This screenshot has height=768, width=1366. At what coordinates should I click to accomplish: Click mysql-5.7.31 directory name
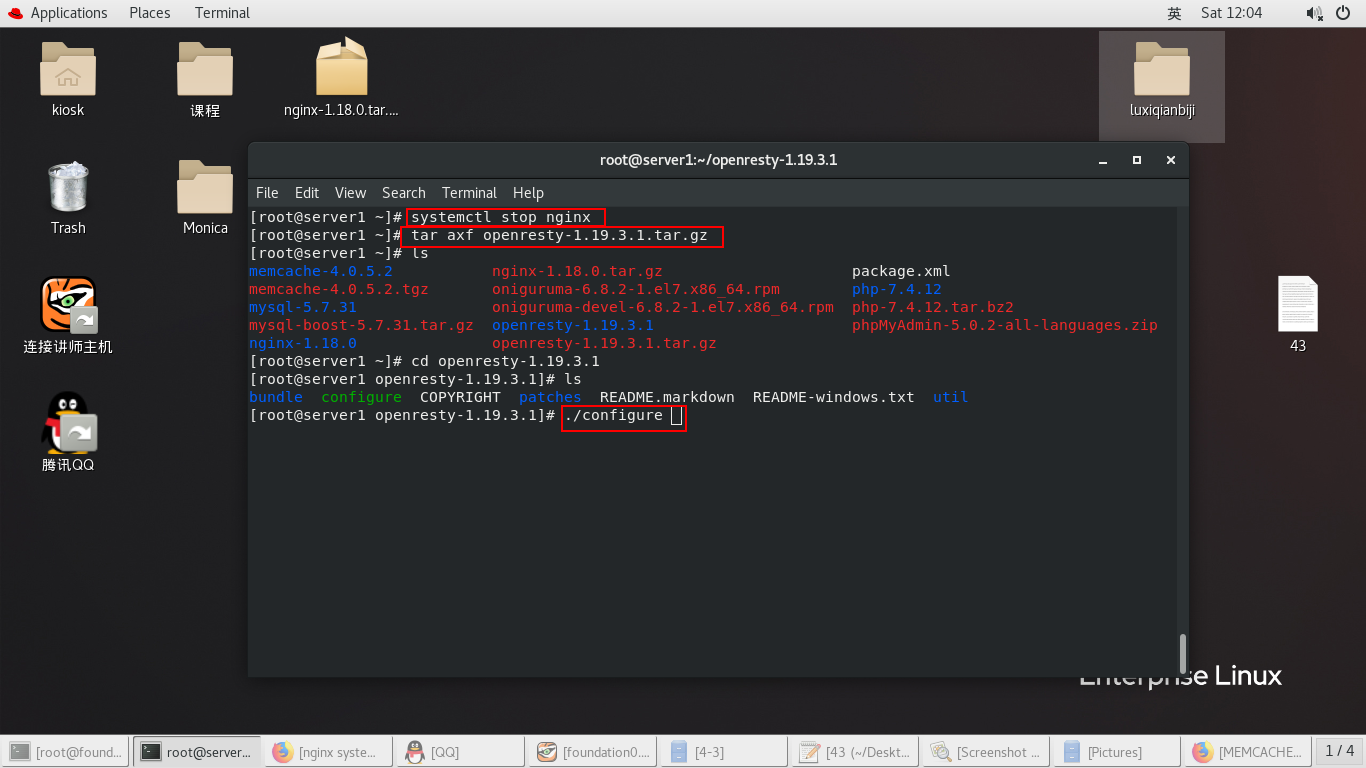[x=303, y=307]
